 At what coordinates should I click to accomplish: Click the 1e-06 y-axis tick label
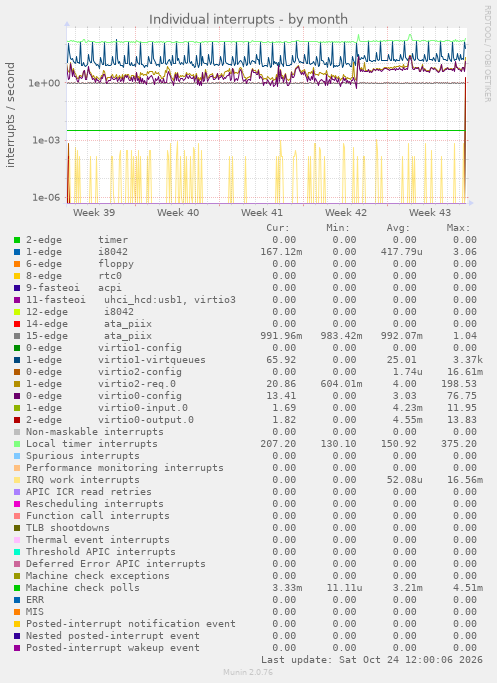tap(46, 197)
